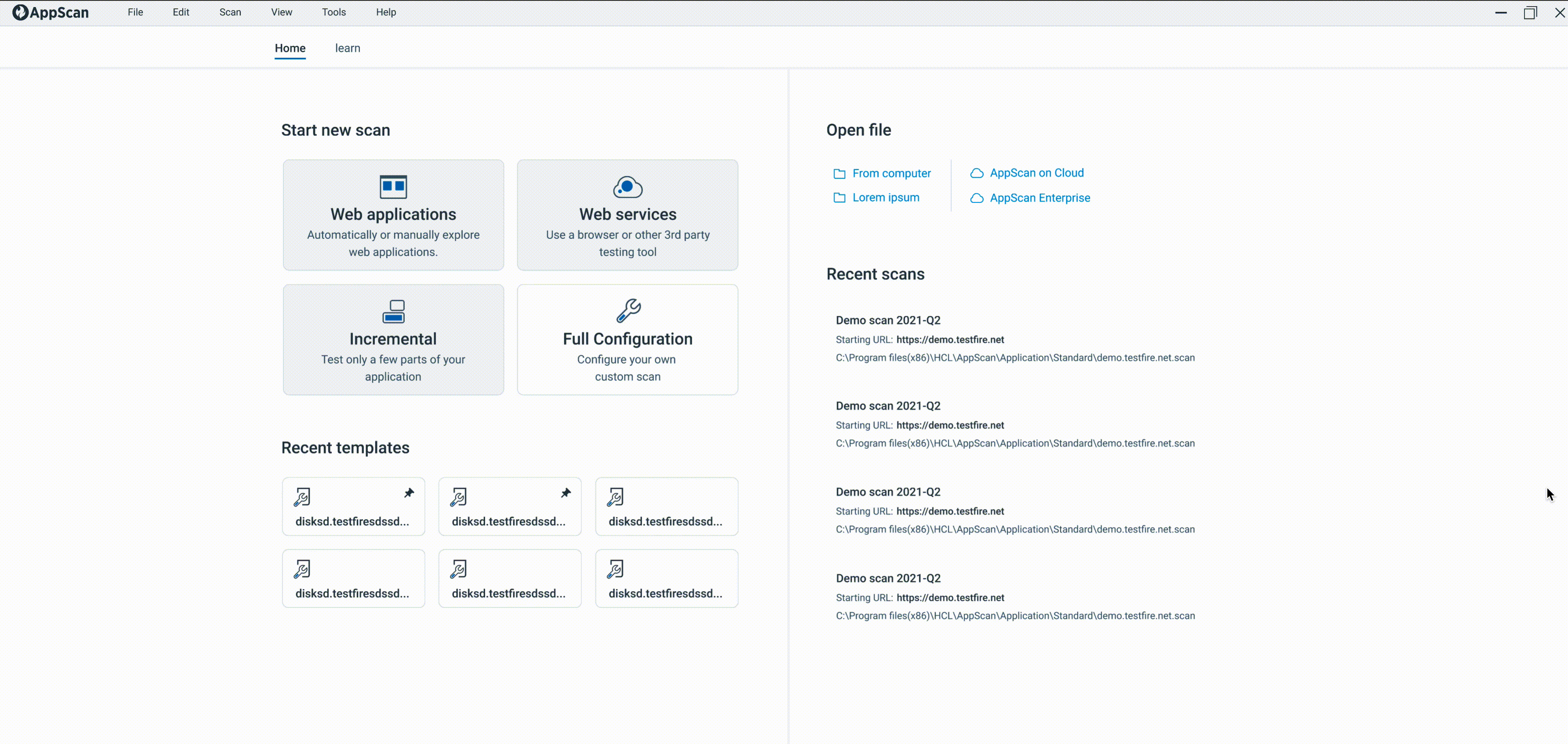
Task: Open the Scan menu
Action: (230, 12)
